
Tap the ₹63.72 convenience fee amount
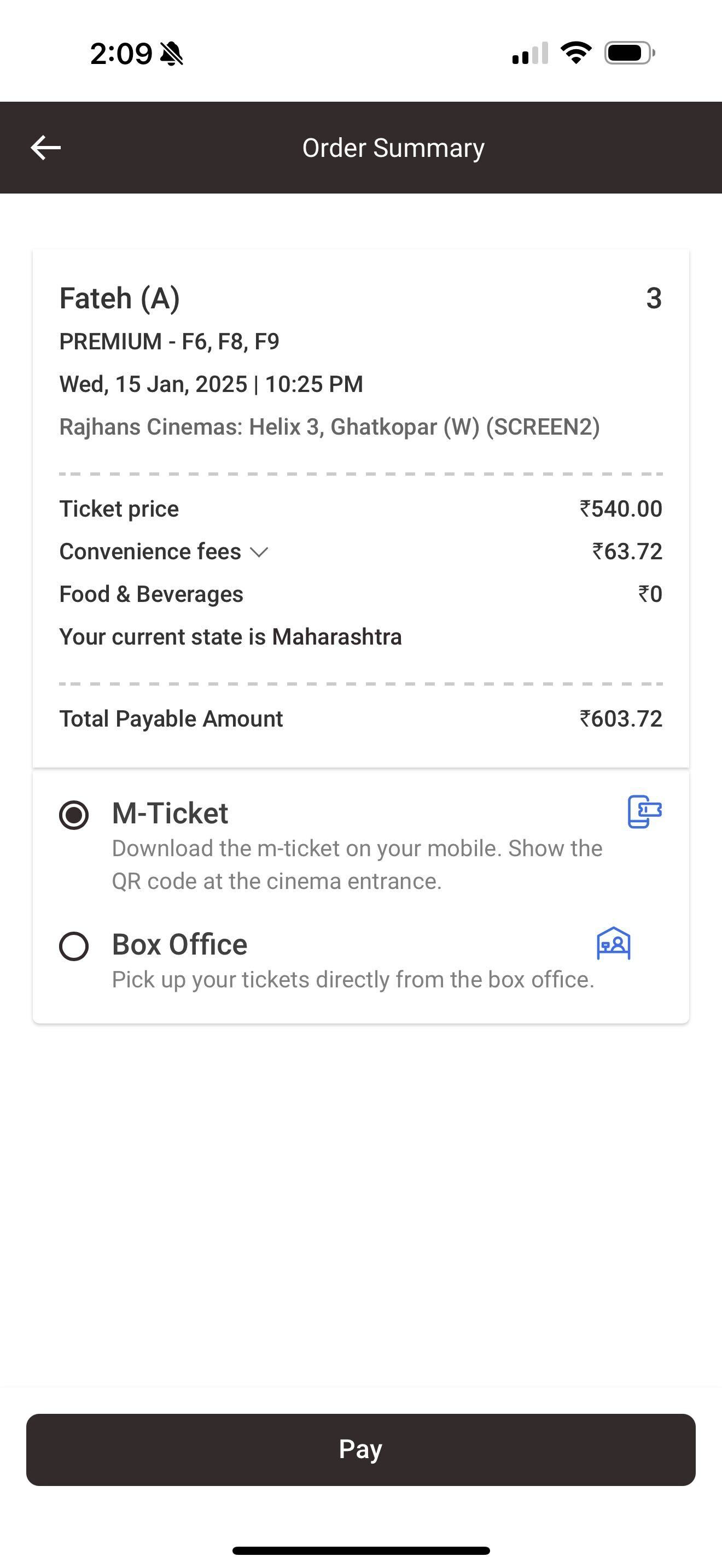click(x=627, y=552)
